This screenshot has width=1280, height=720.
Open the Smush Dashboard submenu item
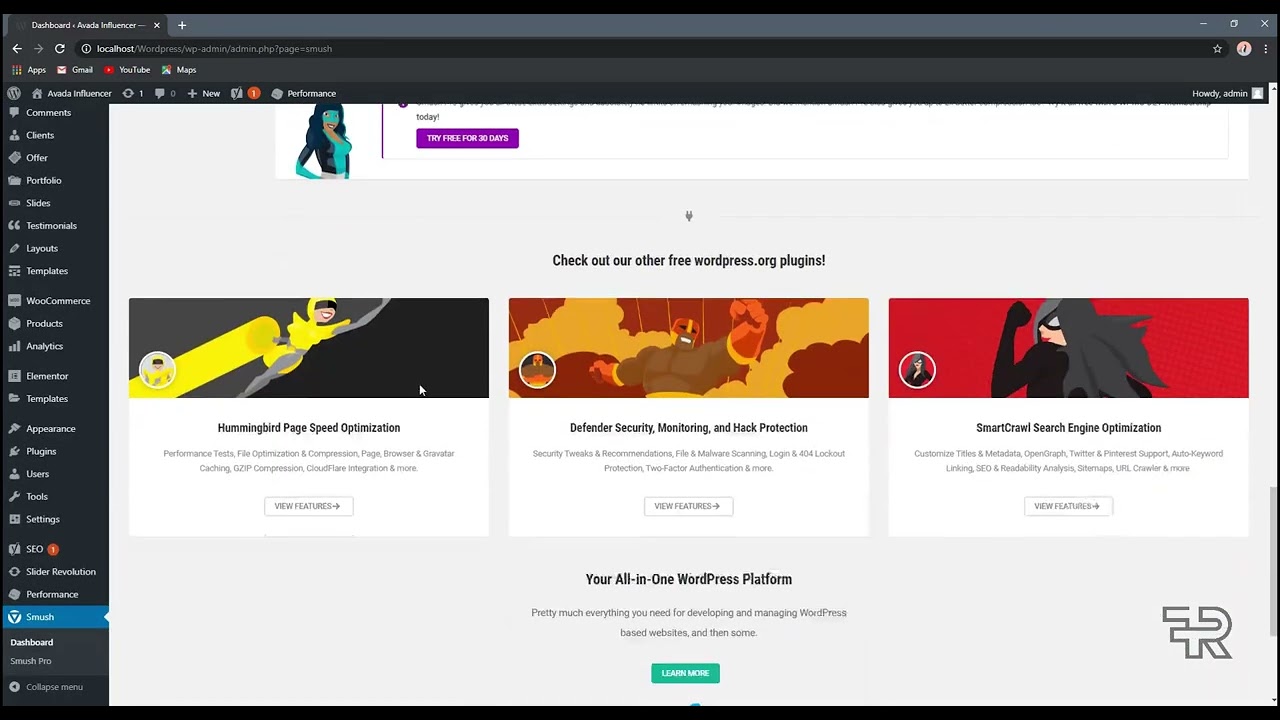click(x=32, y=642)
